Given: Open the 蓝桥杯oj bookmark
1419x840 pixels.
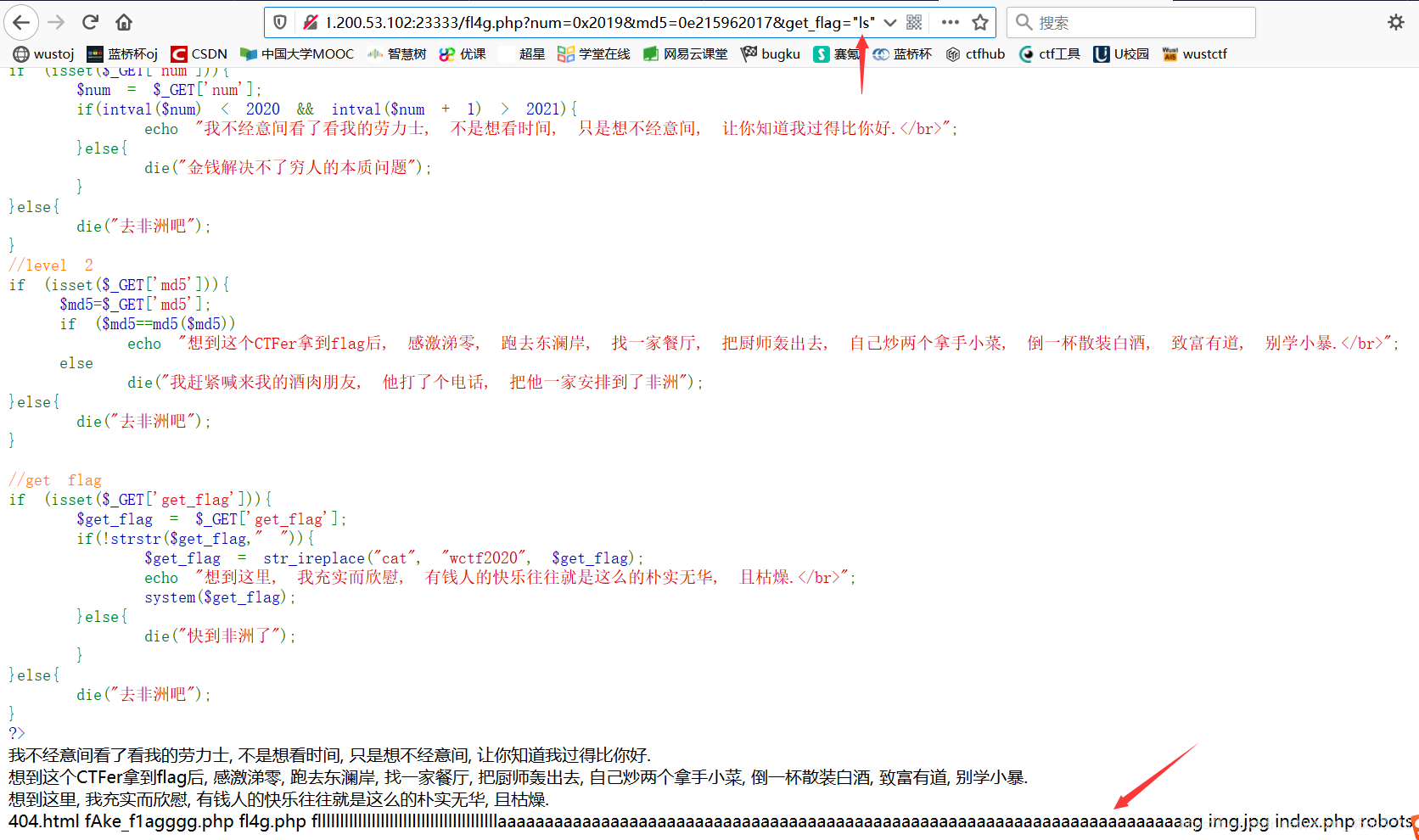Looking at the screenshot, I should click(x=123, y=53).
